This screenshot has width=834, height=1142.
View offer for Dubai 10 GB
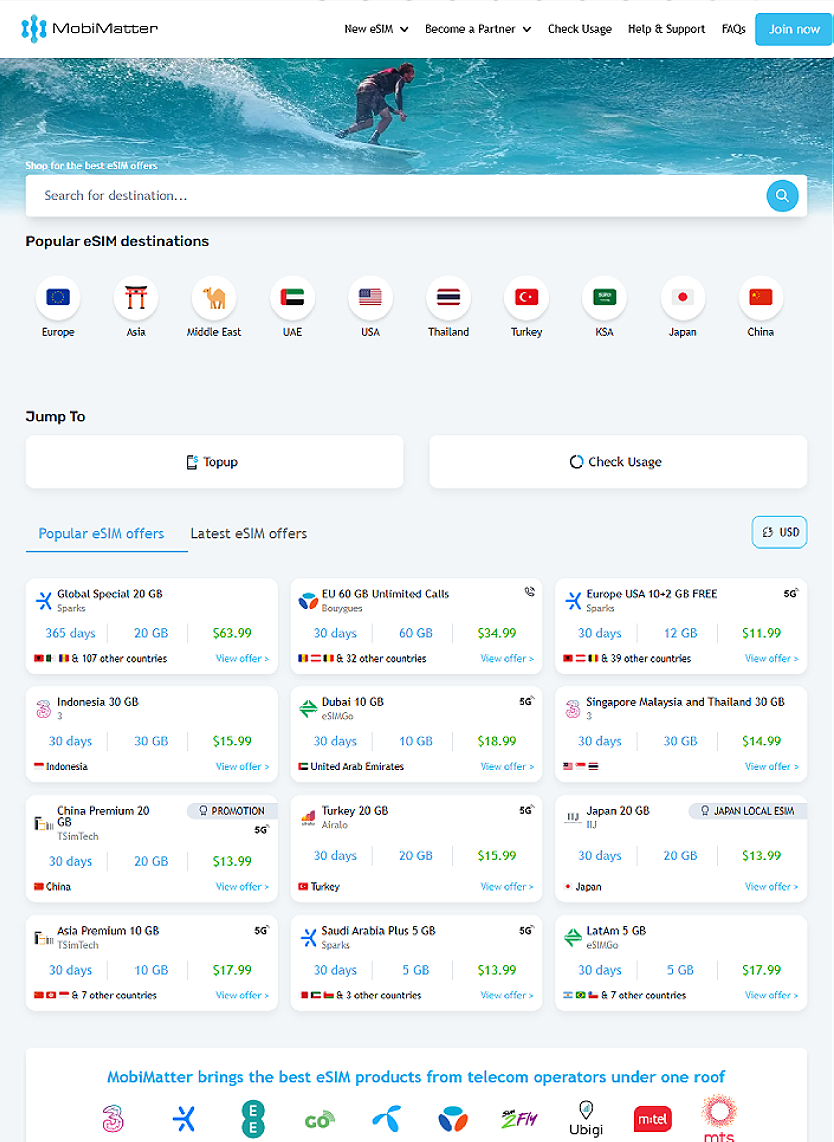507,766
